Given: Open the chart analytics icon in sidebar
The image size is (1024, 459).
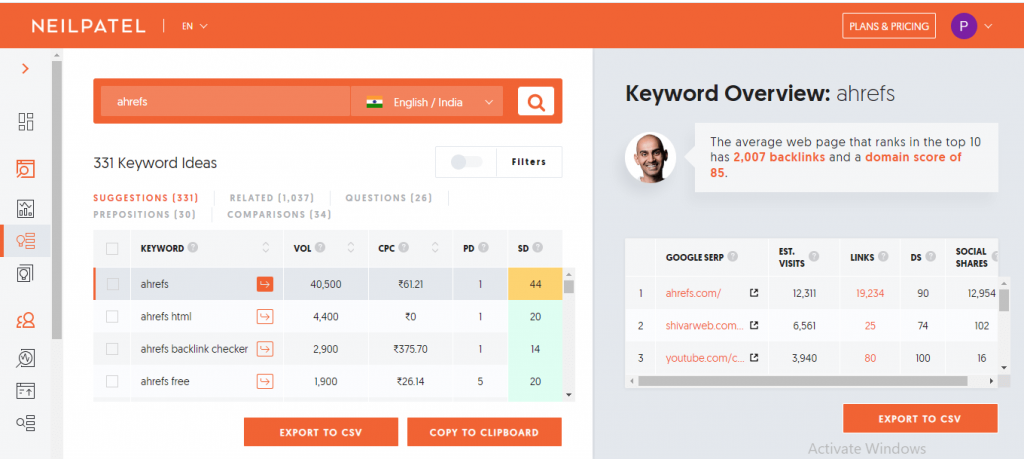Looking at the screenshot, I should point(25,209).
